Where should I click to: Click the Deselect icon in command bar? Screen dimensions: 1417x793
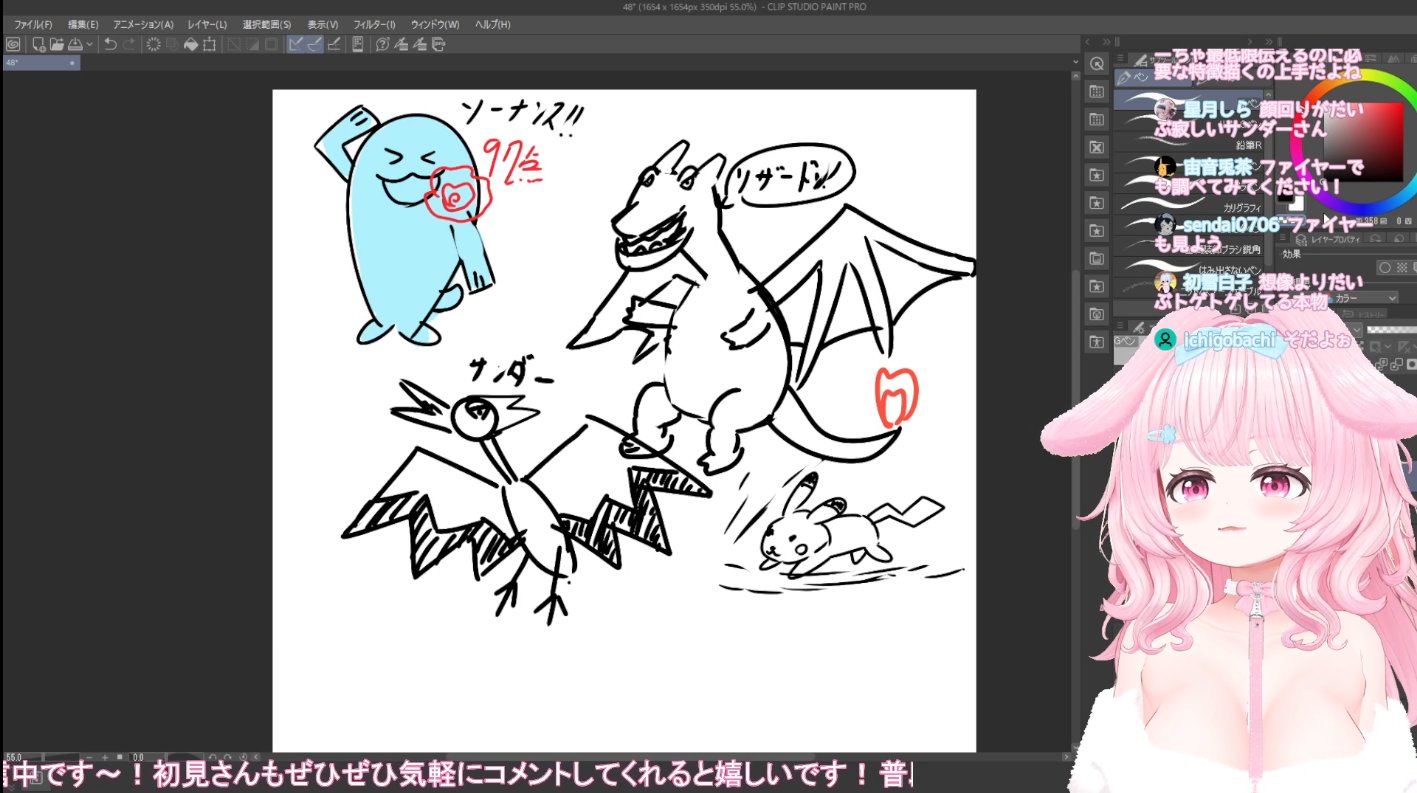point(233,44)
